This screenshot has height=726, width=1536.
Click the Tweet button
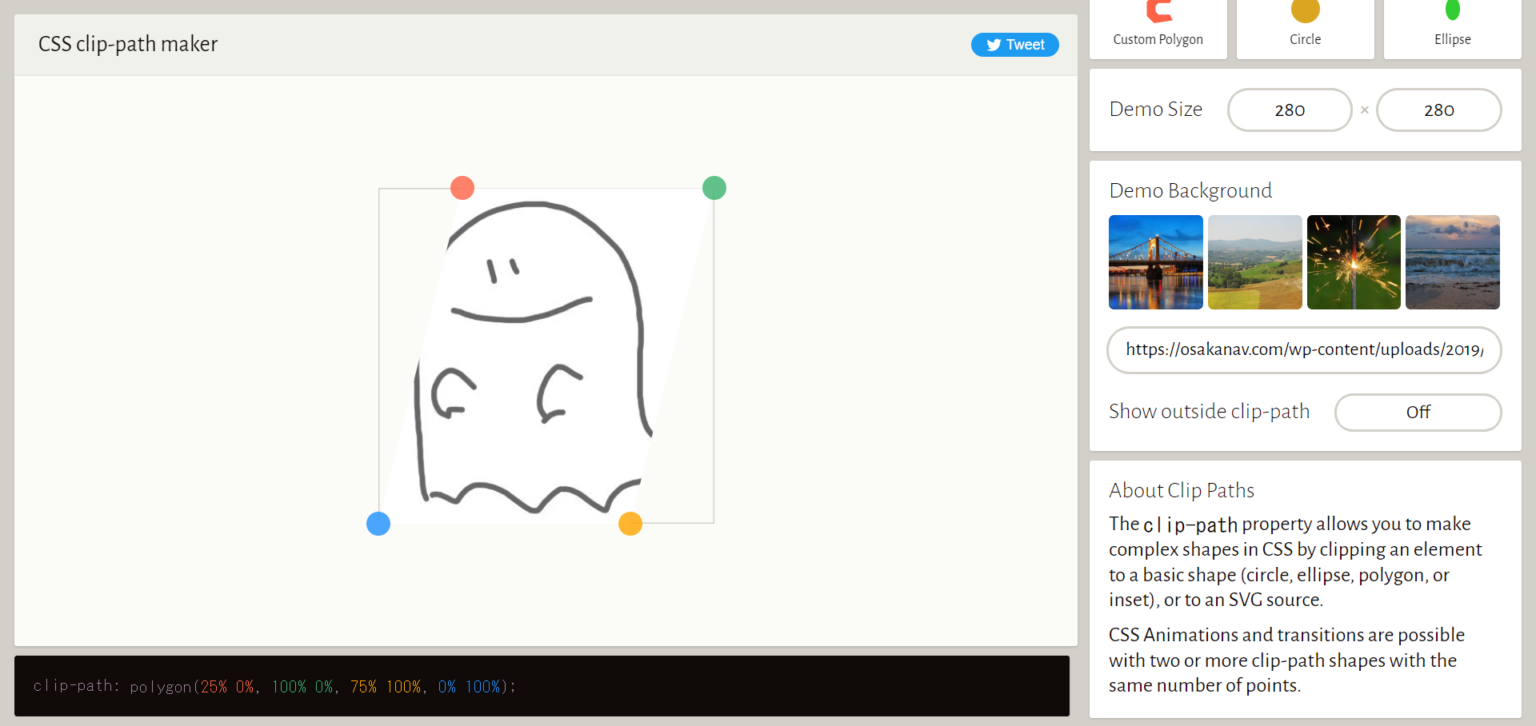[x=1015, y=44]
